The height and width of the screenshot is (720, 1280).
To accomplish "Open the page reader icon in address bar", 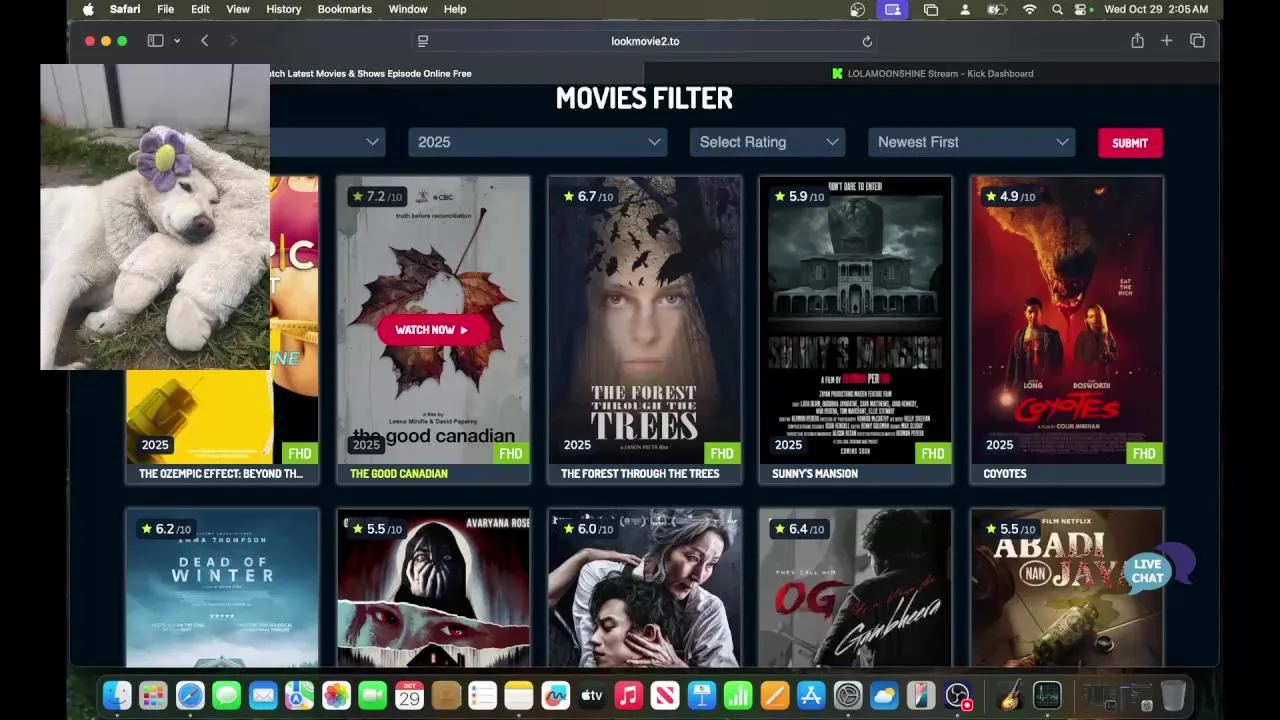I will (x=423, y=41).
